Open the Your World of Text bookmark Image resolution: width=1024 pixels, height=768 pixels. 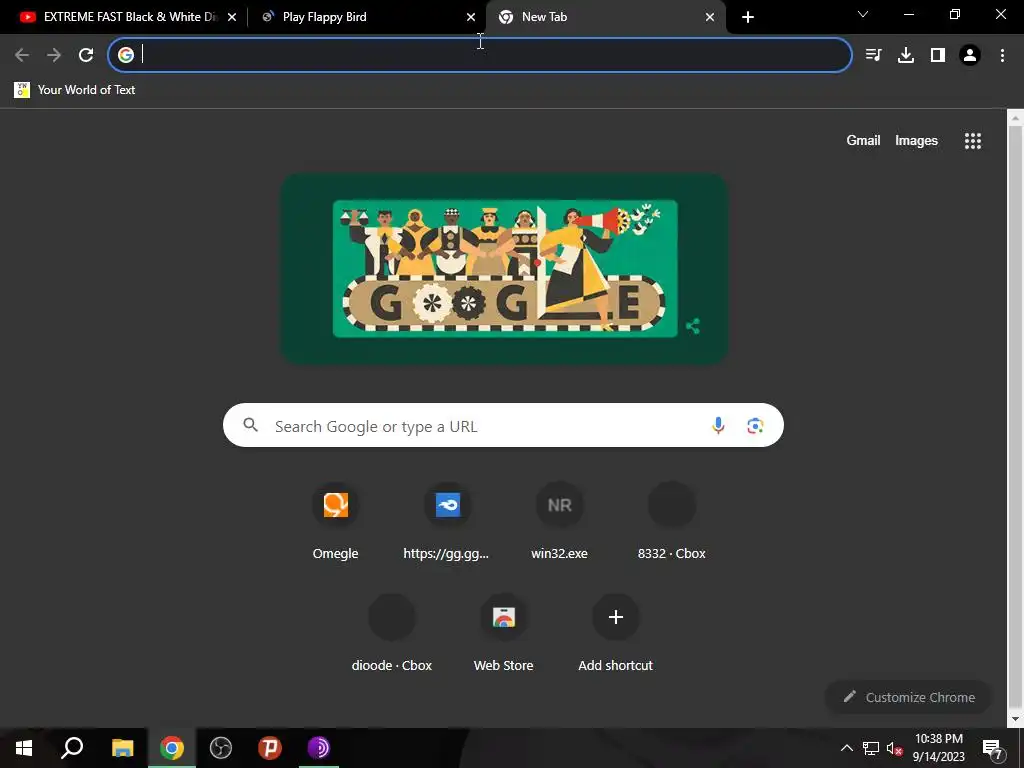pos(74,89)
